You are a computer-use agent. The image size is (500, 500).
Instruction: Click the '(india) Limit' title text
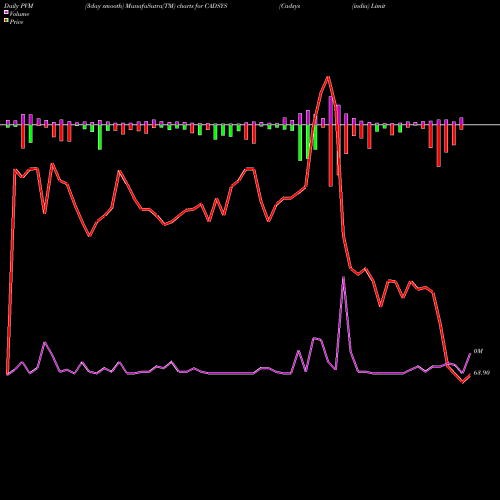pyautogui.click(x=368, y=6)
